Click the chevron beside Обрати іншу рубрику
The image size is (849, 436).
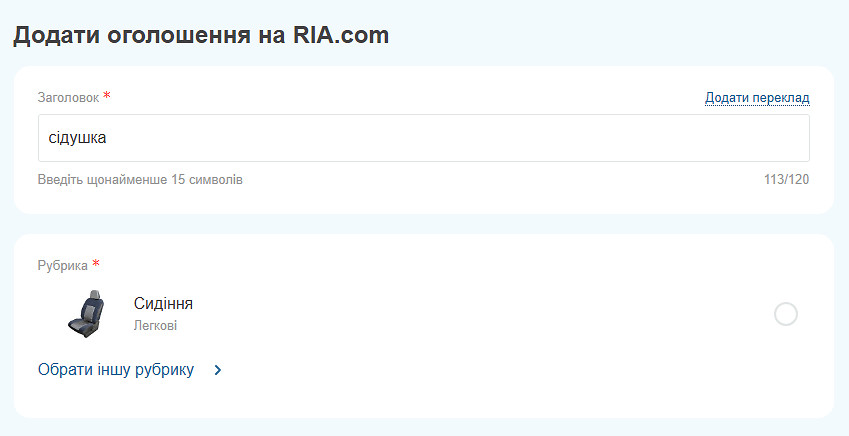(218, 370)
